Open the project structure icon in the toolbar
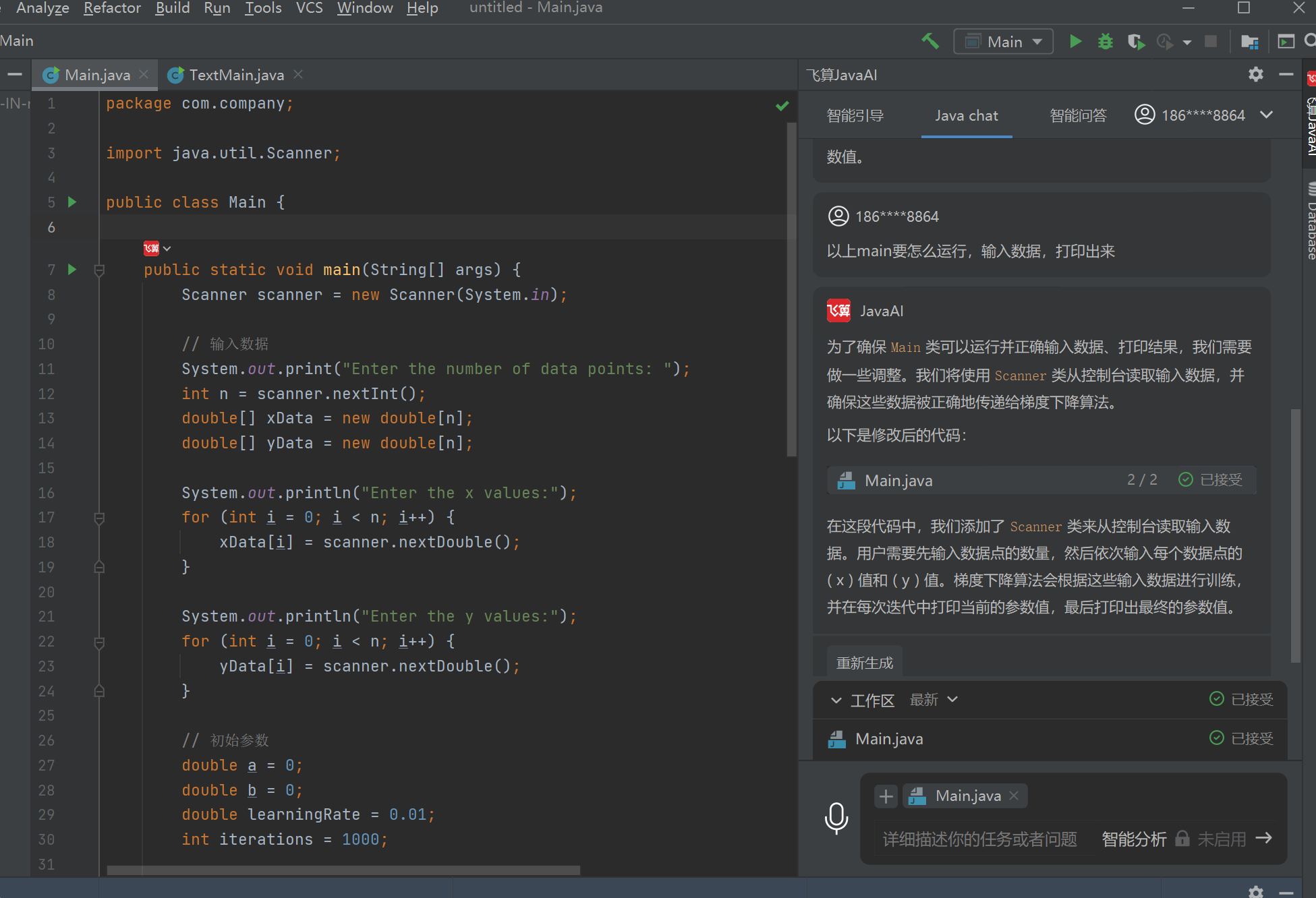Viewport: 1316px width, 898px height. tap(1249, 42)
